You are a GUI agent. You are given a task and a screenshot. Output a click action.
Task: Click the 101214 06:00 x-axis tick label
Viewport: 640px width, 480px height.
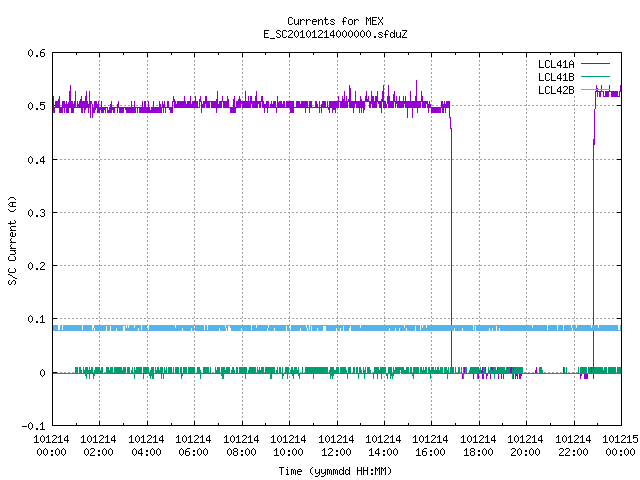[x=193, y=445]
